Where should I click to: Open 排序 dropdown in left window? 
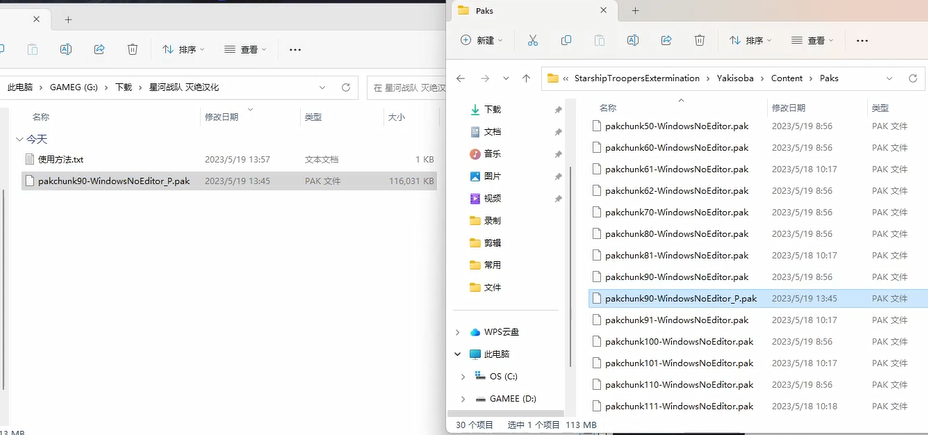(x=183, y=50)
